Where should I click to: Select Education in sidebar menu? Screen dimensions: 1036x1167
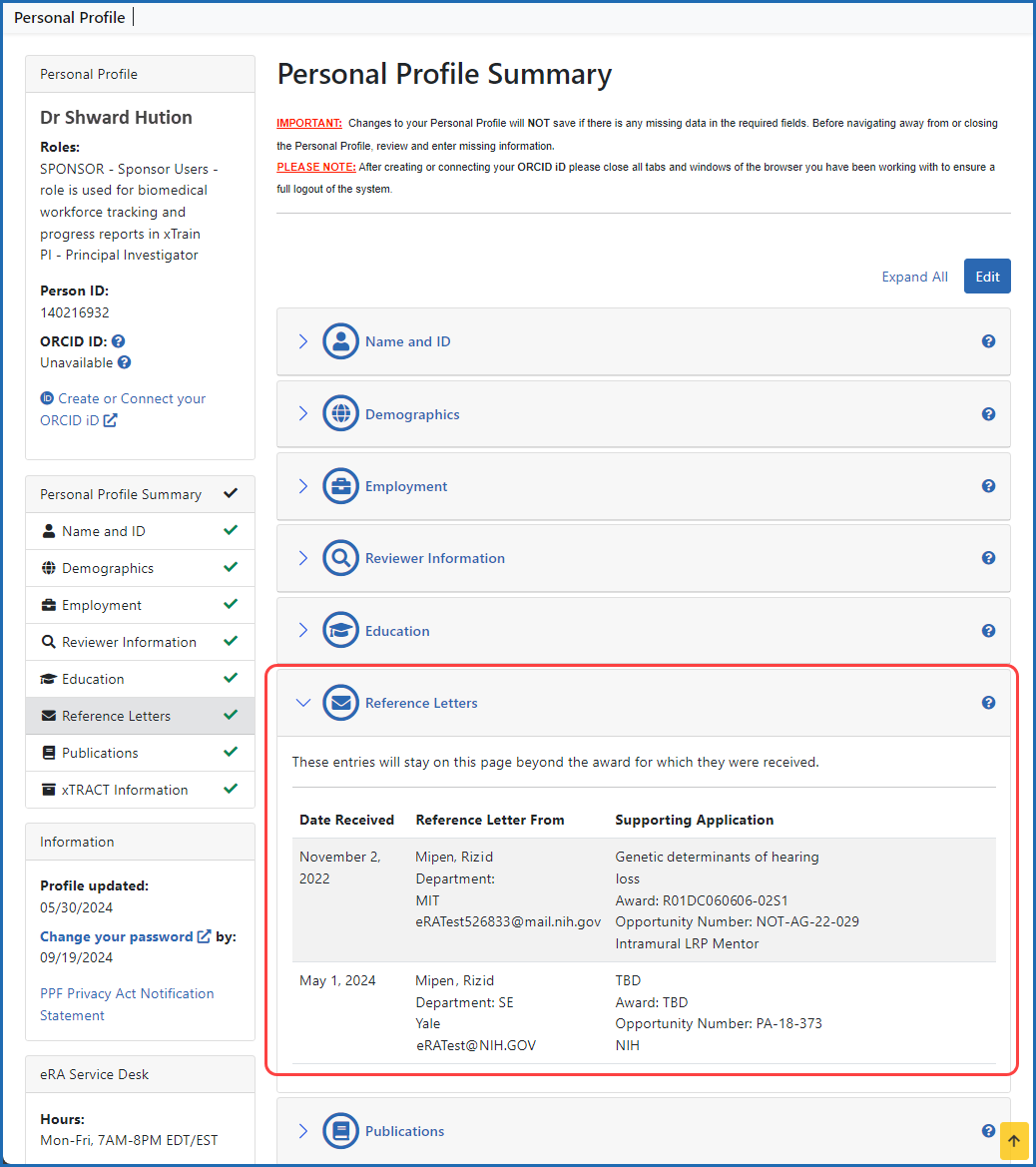pyautogui.click(x=140, y=679)
